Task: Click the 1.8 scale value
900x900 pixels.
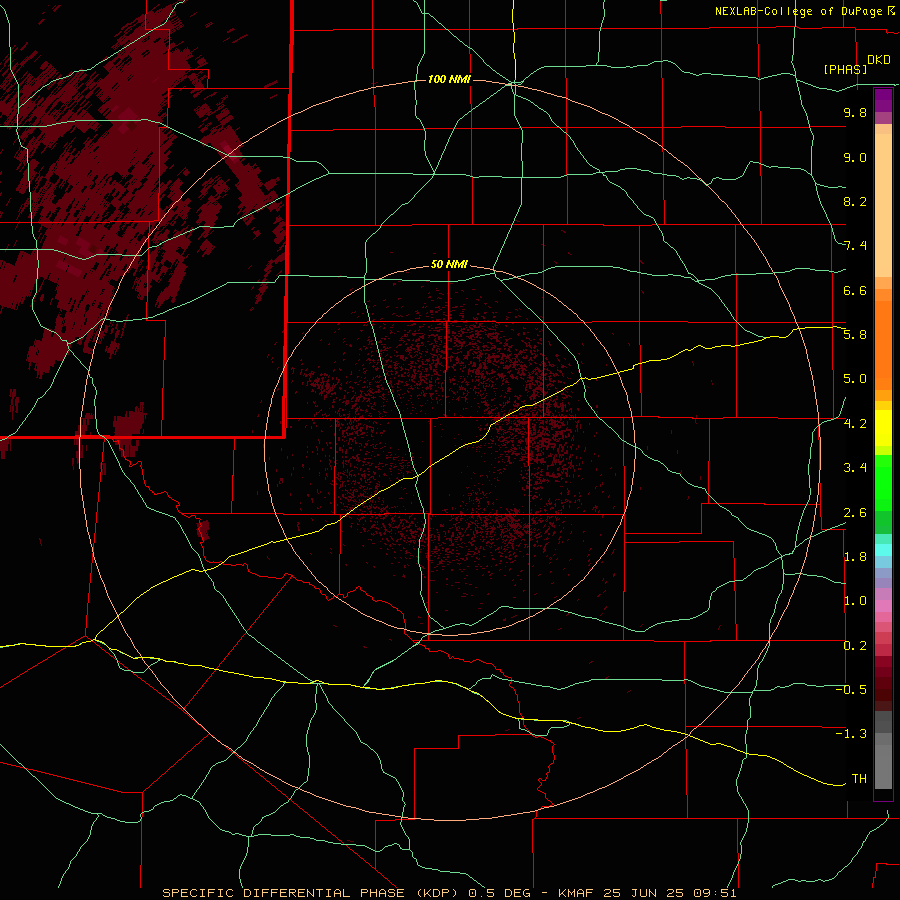Action: (x=855, y=557)
